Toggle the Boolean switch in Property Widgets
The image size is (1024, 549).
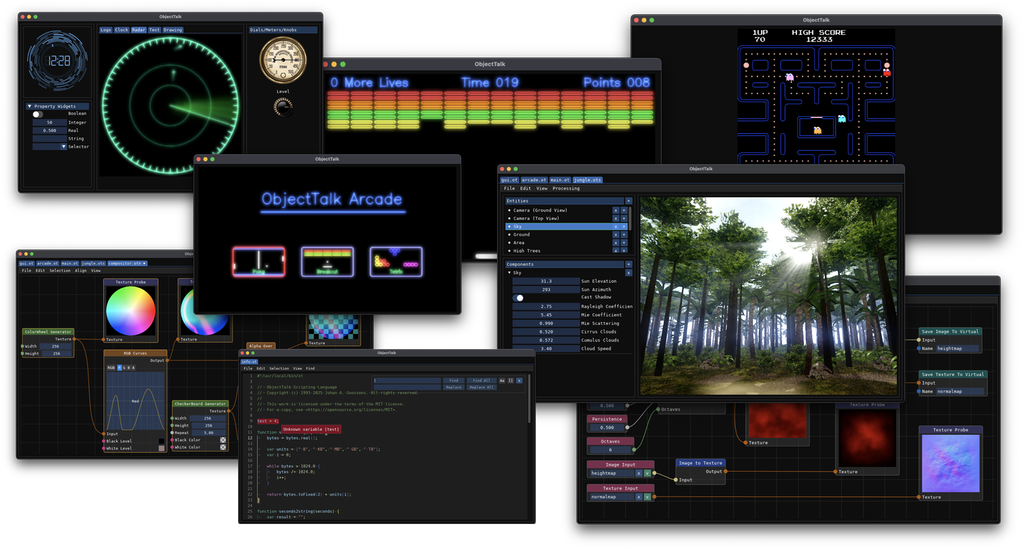(37, 114)
